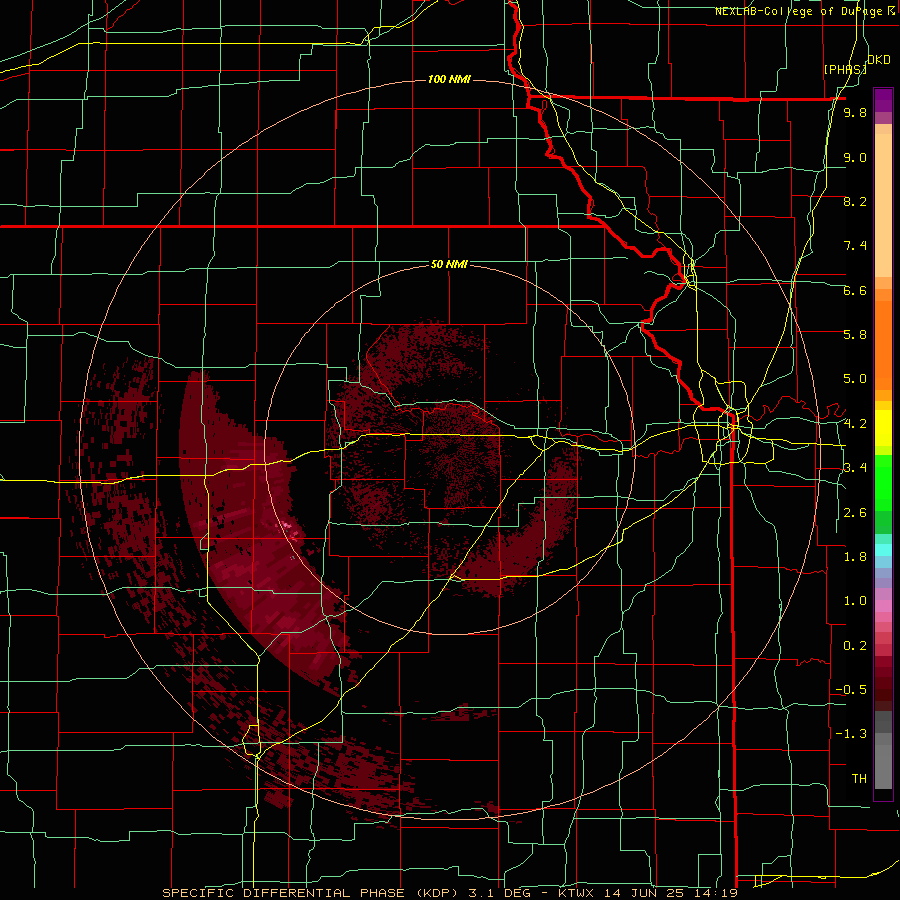The image size is (900, 900).
Task: Select the green band of the color bar
Action: pyautogui.click(x=883, y=483)
